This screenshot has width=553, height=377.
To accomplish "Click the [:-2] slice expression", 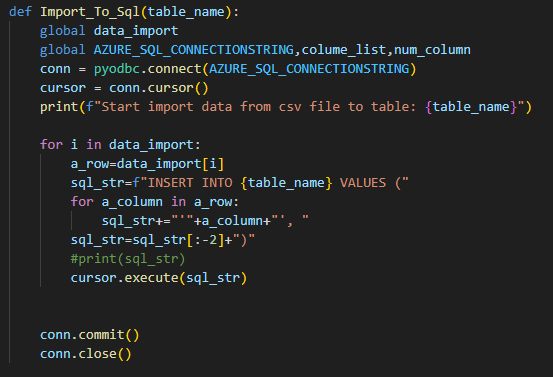I will click(x=205, y=240).
